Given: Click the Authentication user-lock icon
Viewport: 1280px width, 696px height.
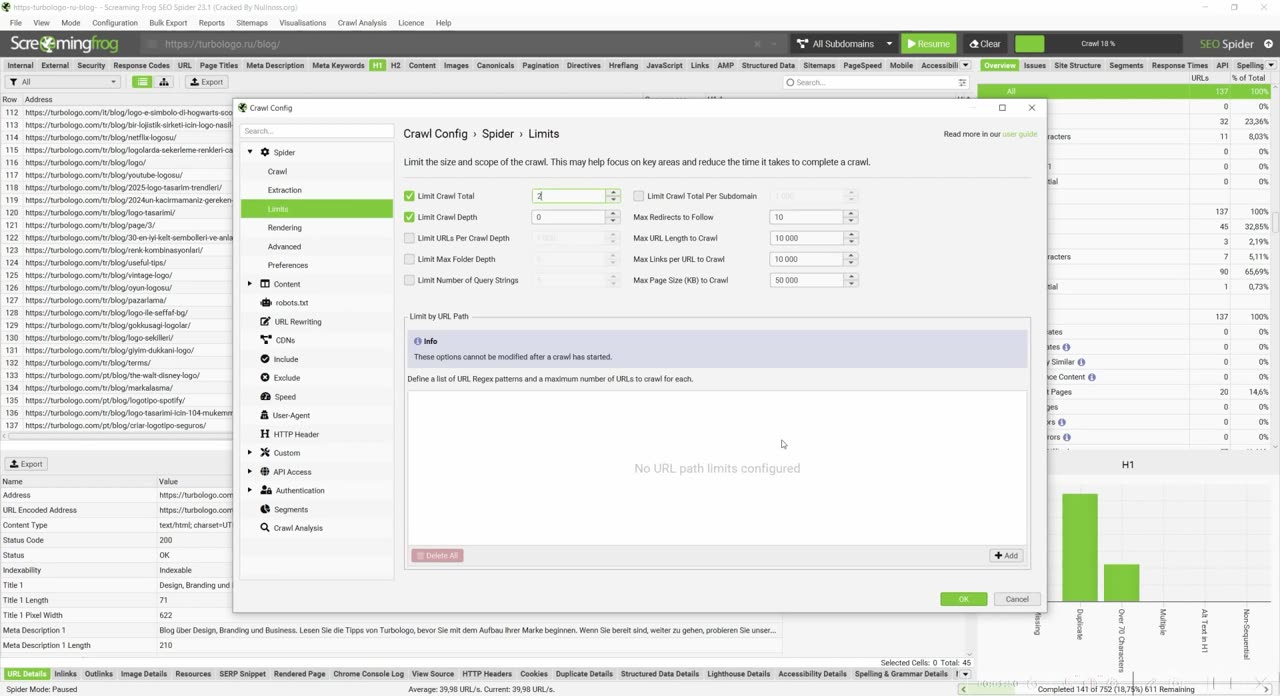Looking at the screenshot, I should pos(265,490).
